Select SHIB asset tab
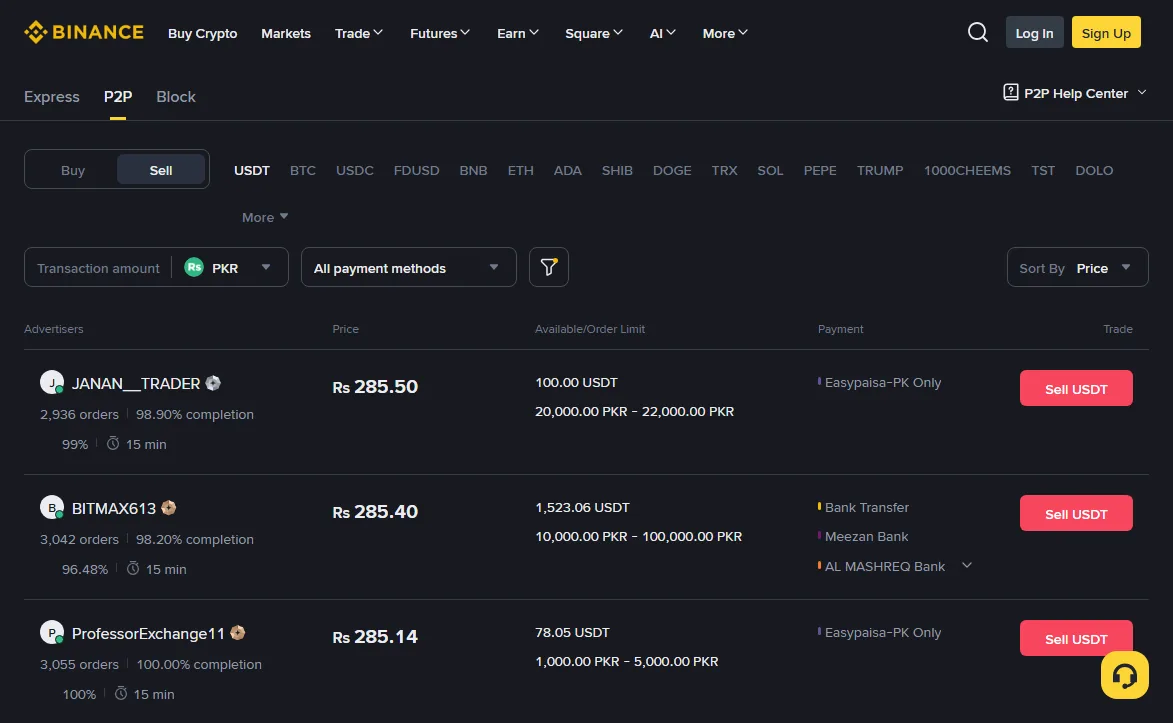Viewport: 1173px width, 723px height. click(x=617, y=170)
